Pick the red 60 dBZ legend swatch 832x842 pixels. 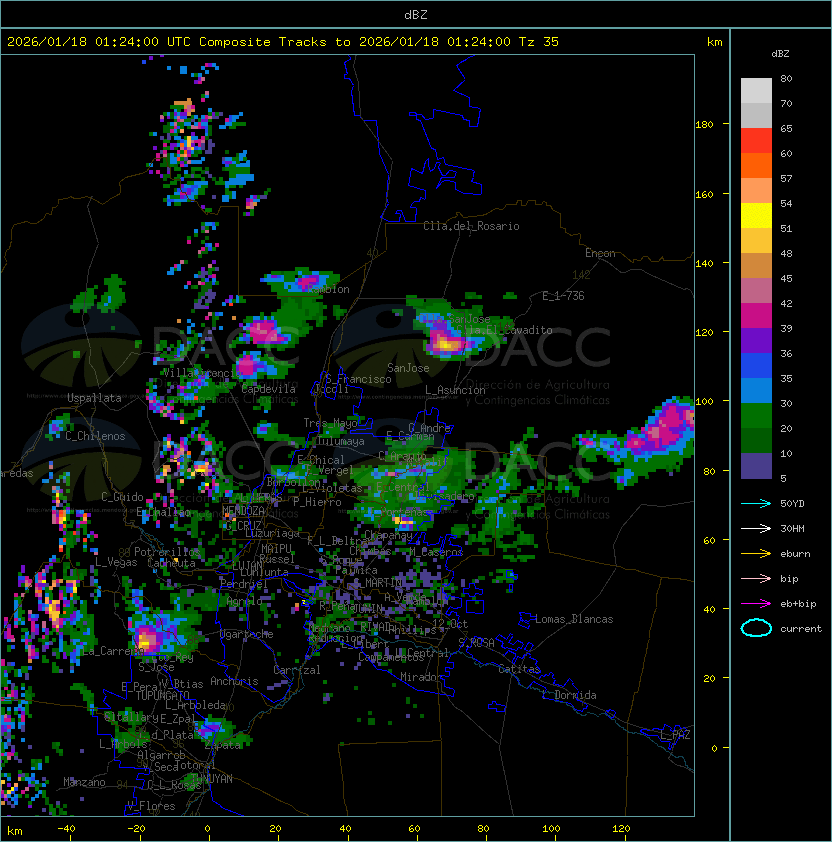click(756, 141)
